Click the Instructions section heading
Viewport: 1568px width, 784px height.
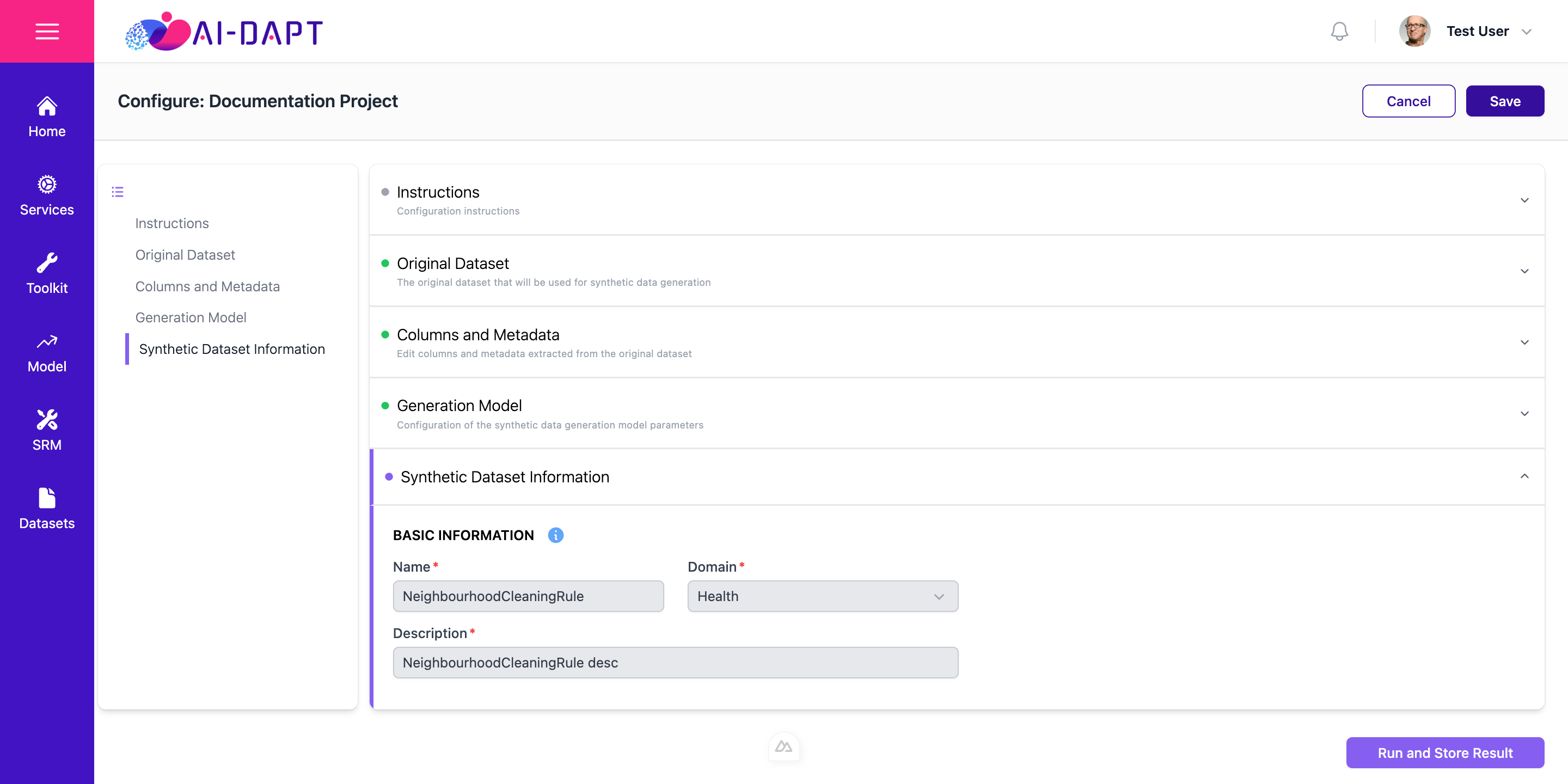(438, 192)
